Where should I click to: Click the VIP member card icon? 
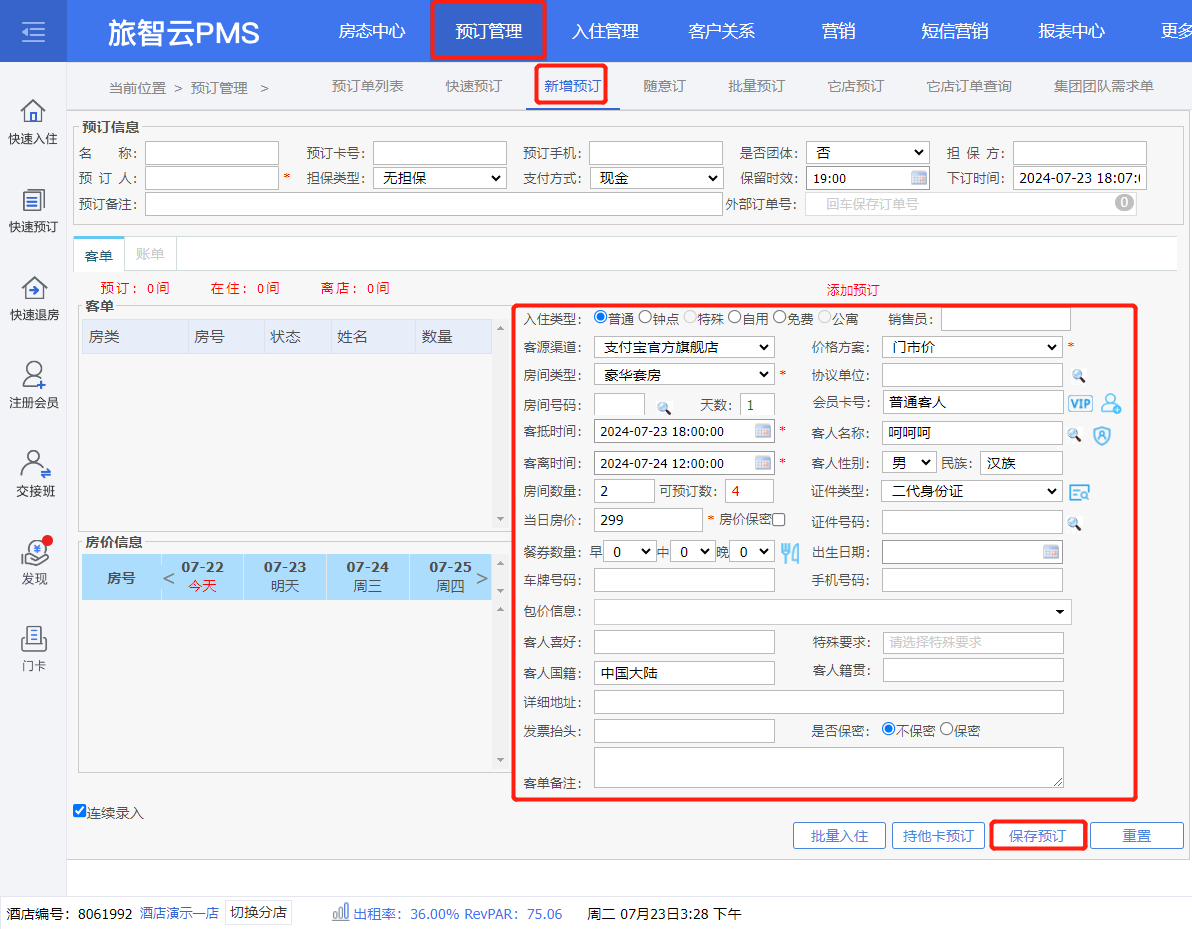[x=1080, y=404]
